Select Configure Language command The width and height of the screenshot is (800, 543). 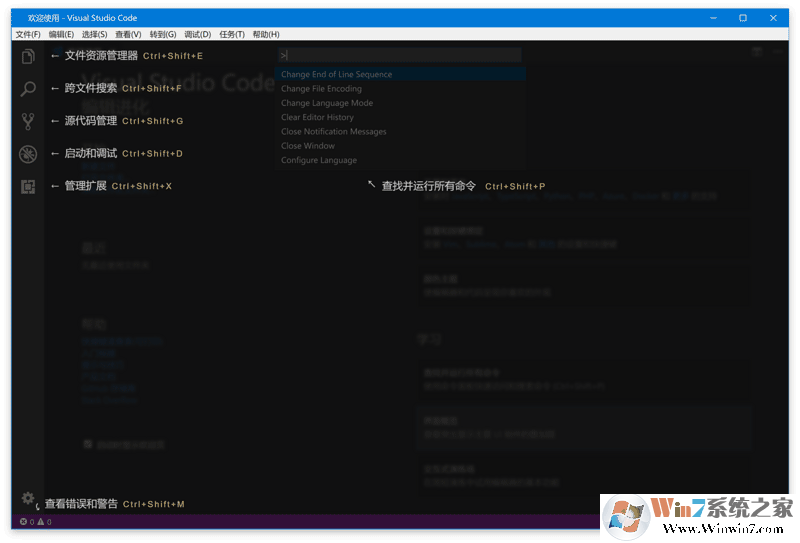(x=400, y=160)
